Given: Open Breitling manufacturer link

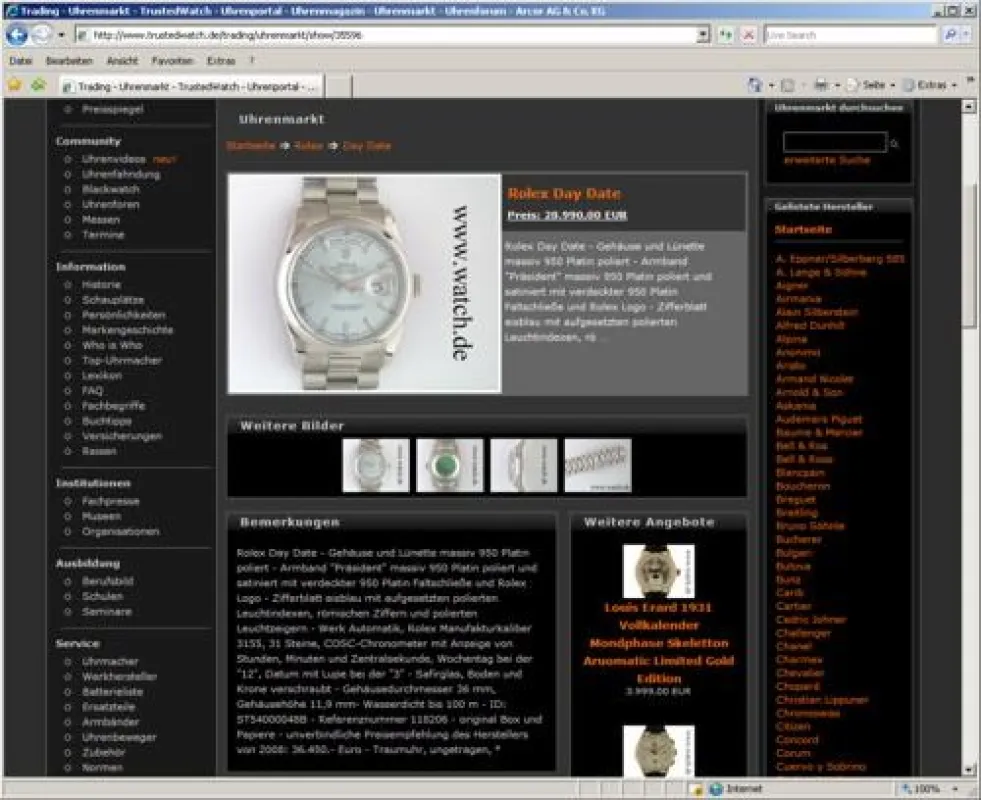Looking at the screenshot, I should tap(796, 512).
